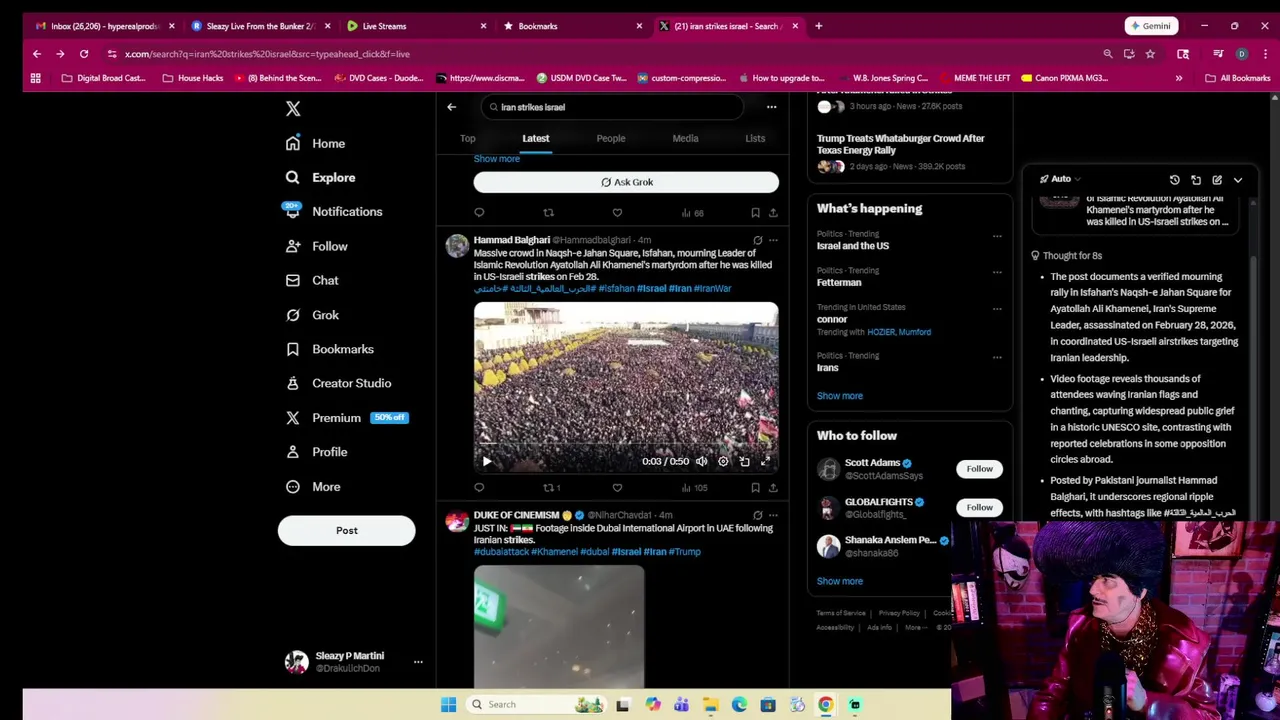Open the Dubai airport video thumbnail

[559, 627]
